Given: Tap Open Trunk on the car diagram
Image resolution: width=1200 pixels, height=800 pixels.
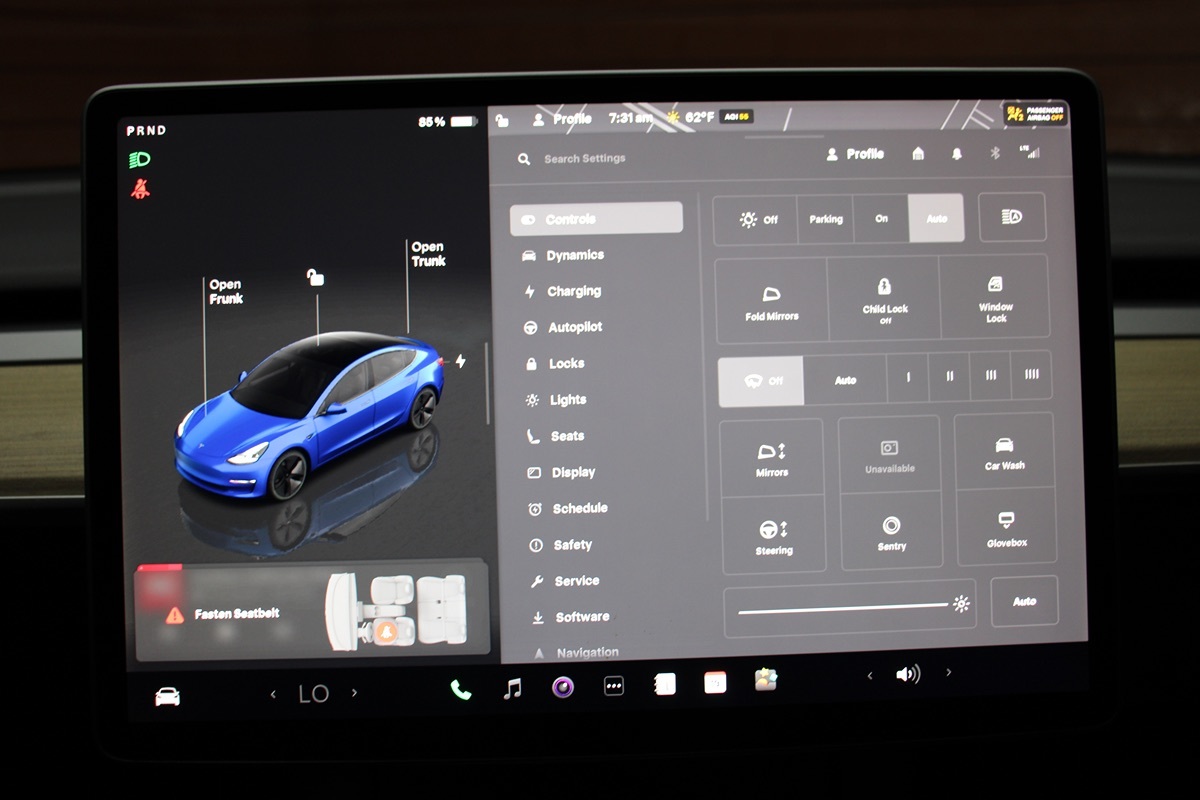Looking at the screenshot, I should [428, 254].
